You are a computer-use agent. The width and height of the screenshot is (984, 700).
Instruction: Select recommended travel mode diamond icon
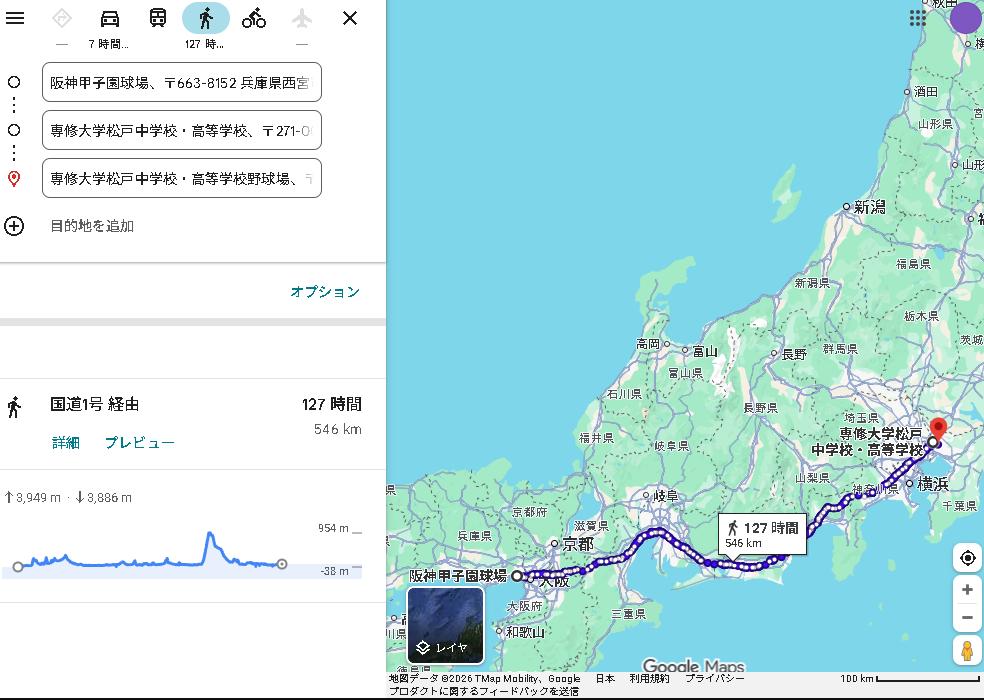pyautogui.click(x=62, y=18)
